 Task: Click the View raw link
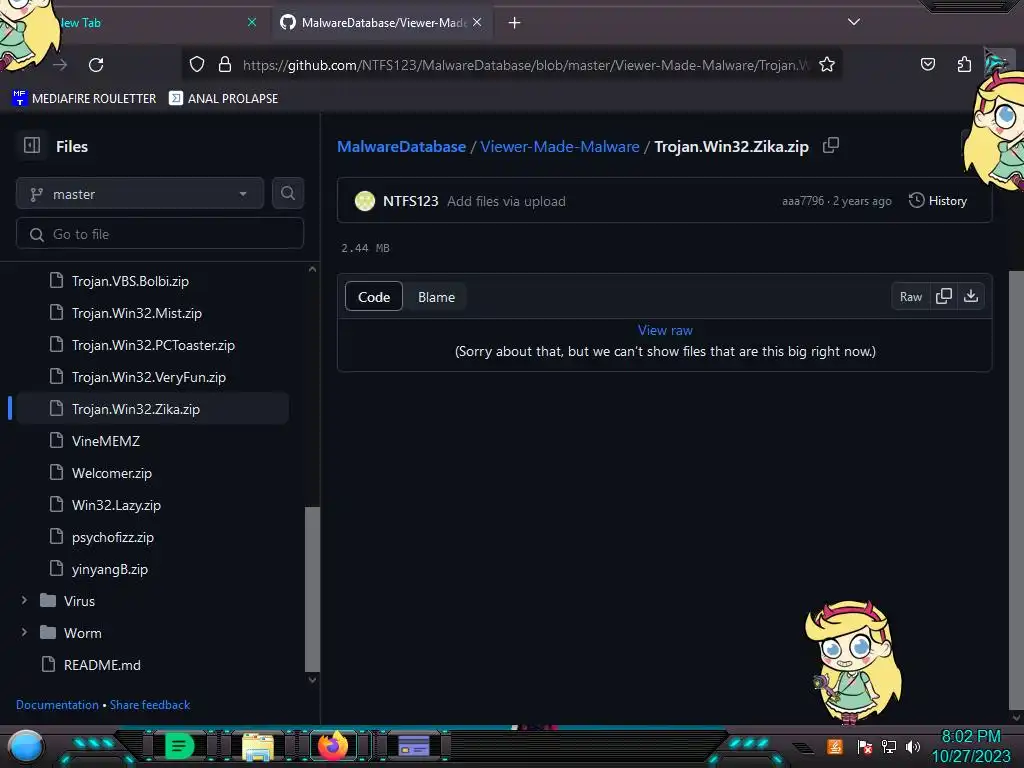pos(665,330)
